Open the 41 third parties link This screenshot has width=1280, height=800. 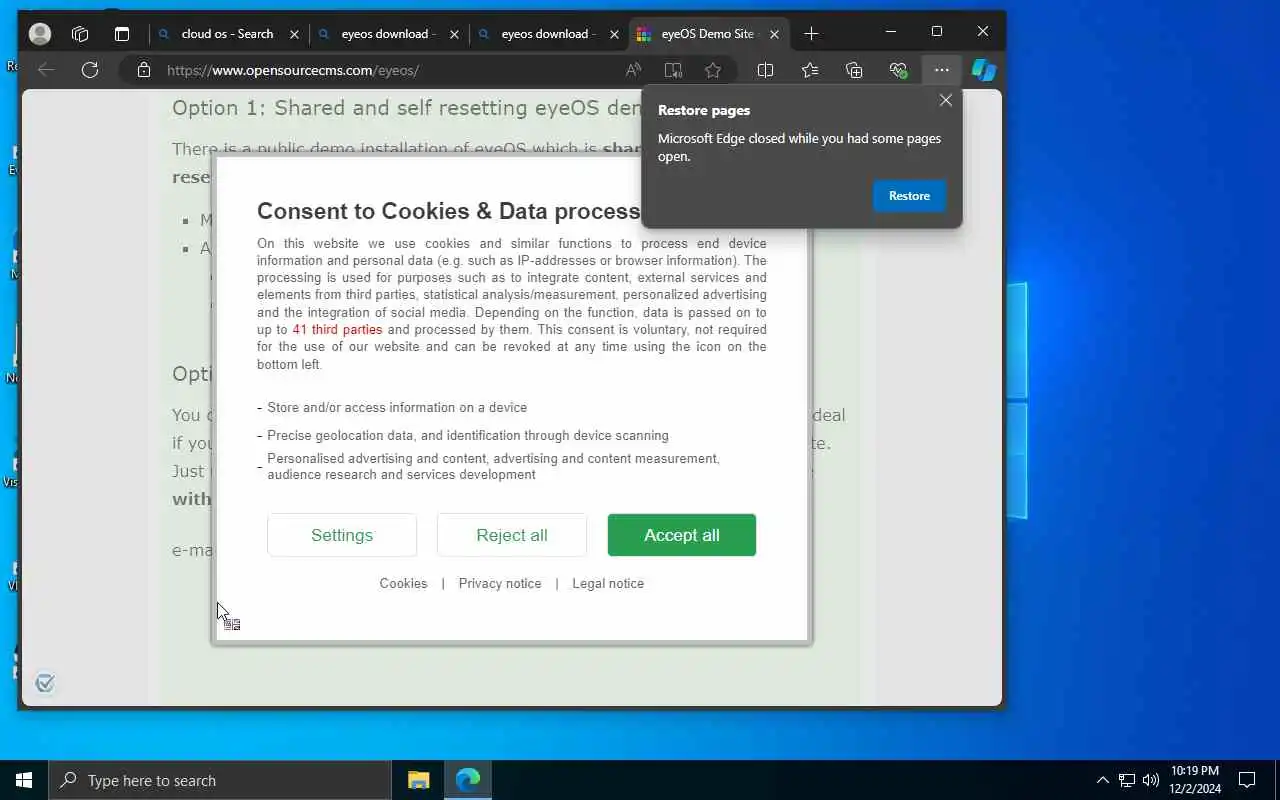pos(337,329)
